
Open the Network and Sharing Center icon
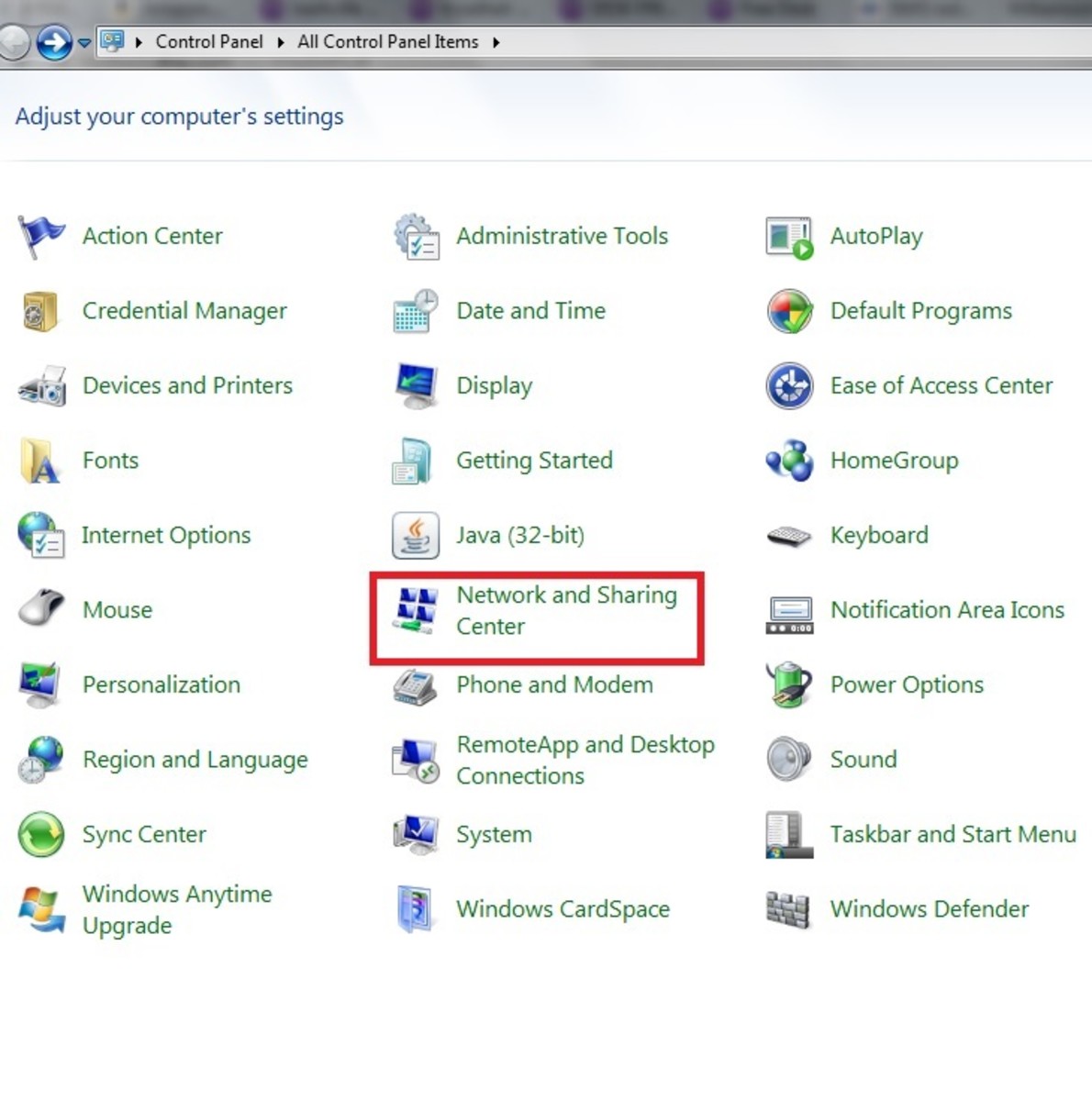click(x=416, y=610)
